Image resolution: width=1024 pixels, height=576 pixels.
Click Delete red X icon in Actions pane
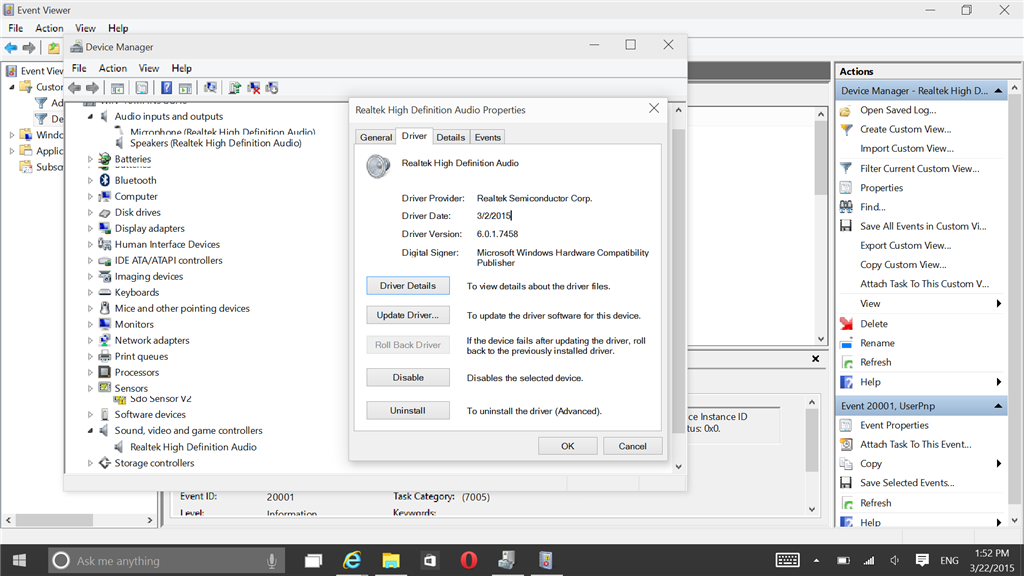click(x=846, y=323)
